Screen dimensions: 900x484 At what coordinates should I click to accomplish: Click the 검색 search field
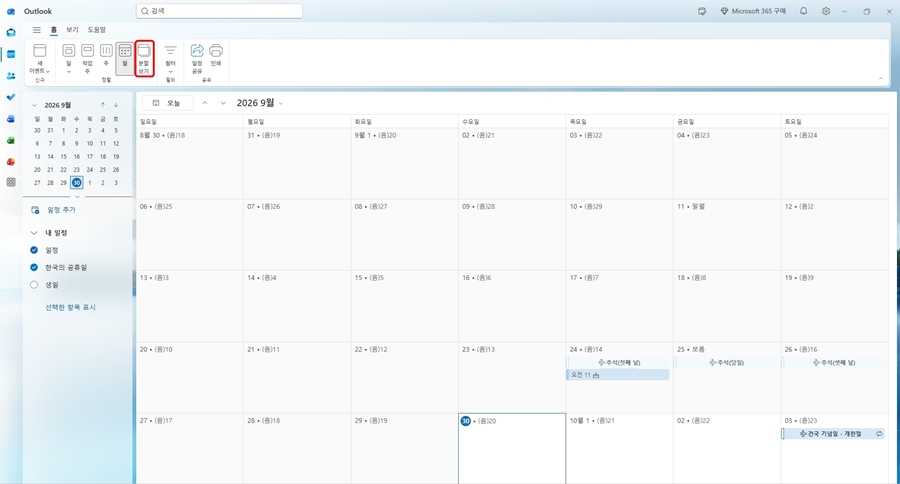click(x=219, y=11)
